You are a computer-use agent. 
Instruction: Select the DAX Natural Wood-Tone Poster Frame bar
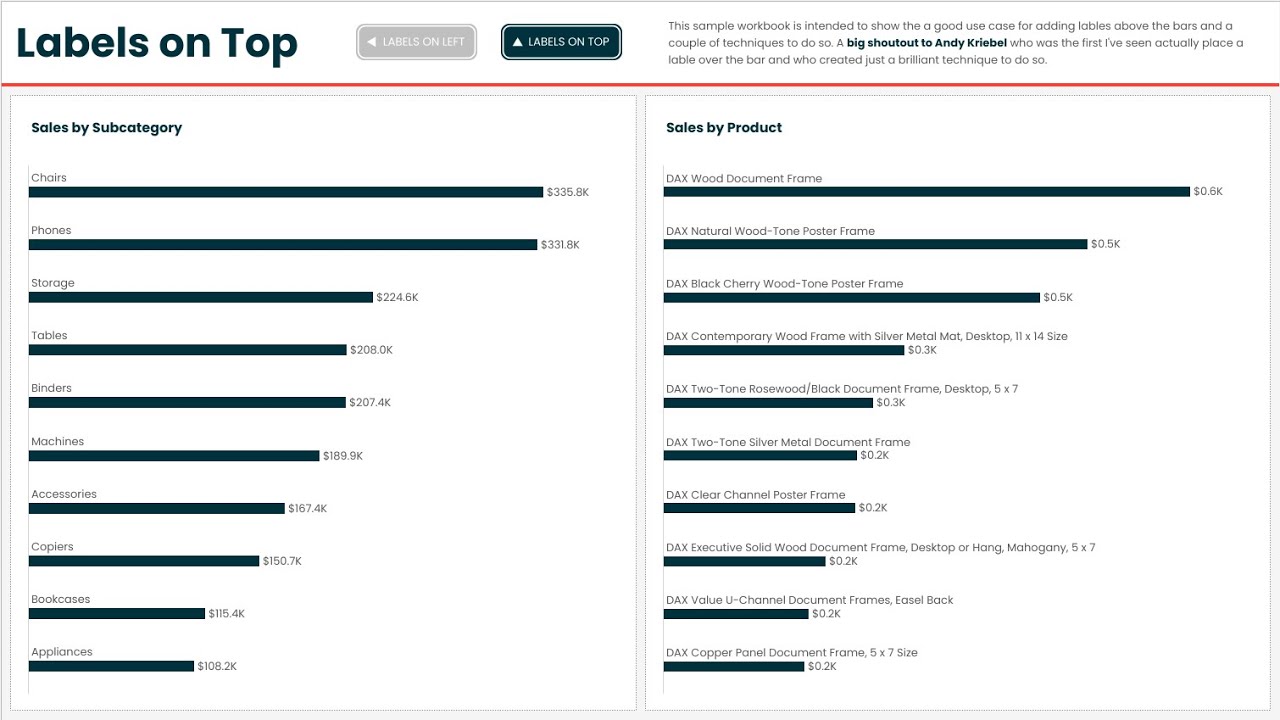[875, 244]
